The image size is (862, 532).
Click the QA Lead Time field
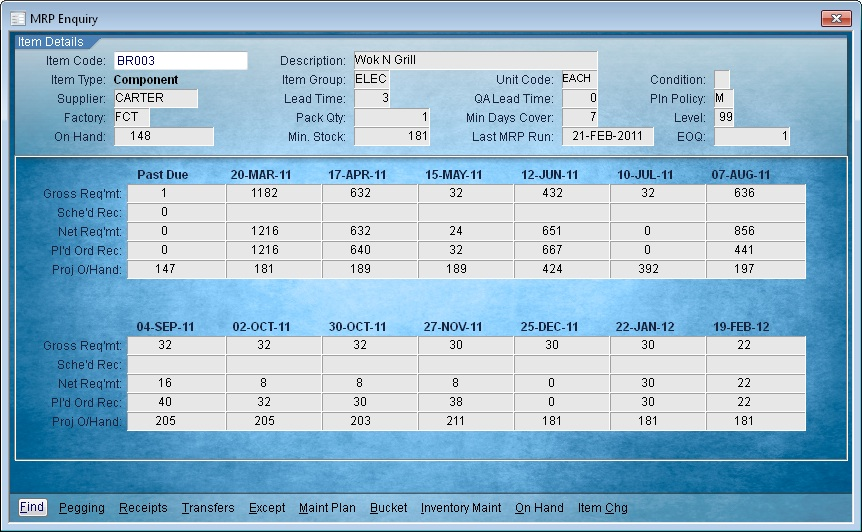[x=579, y=98]
